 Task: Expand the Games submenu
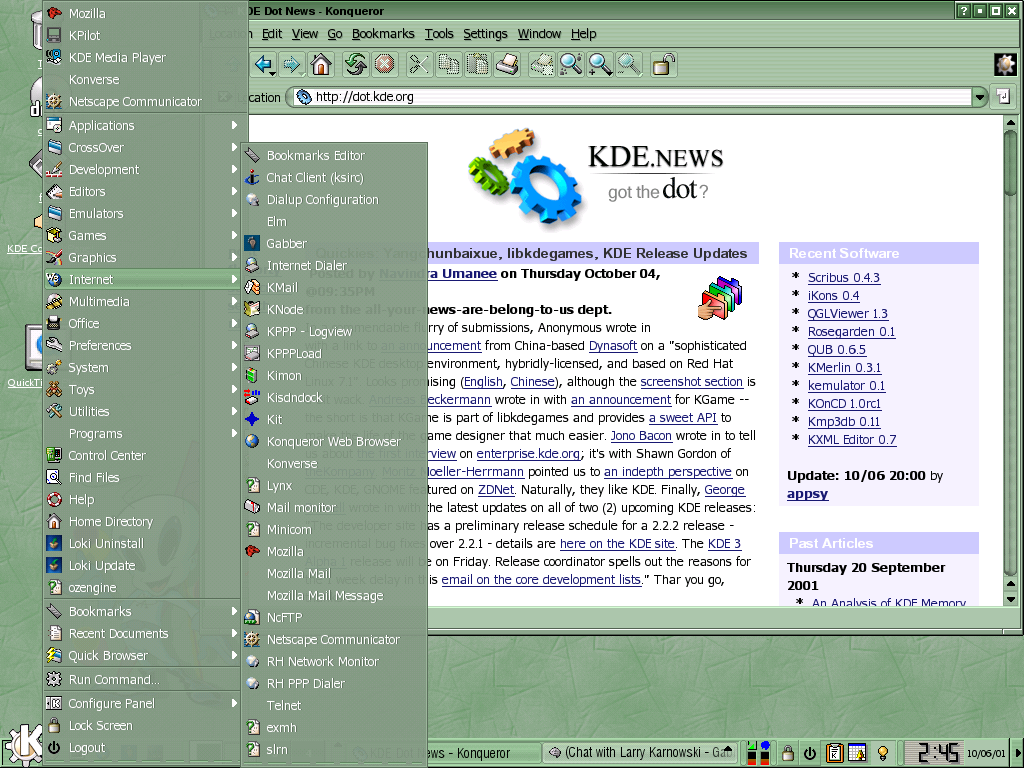pos(142,235)
